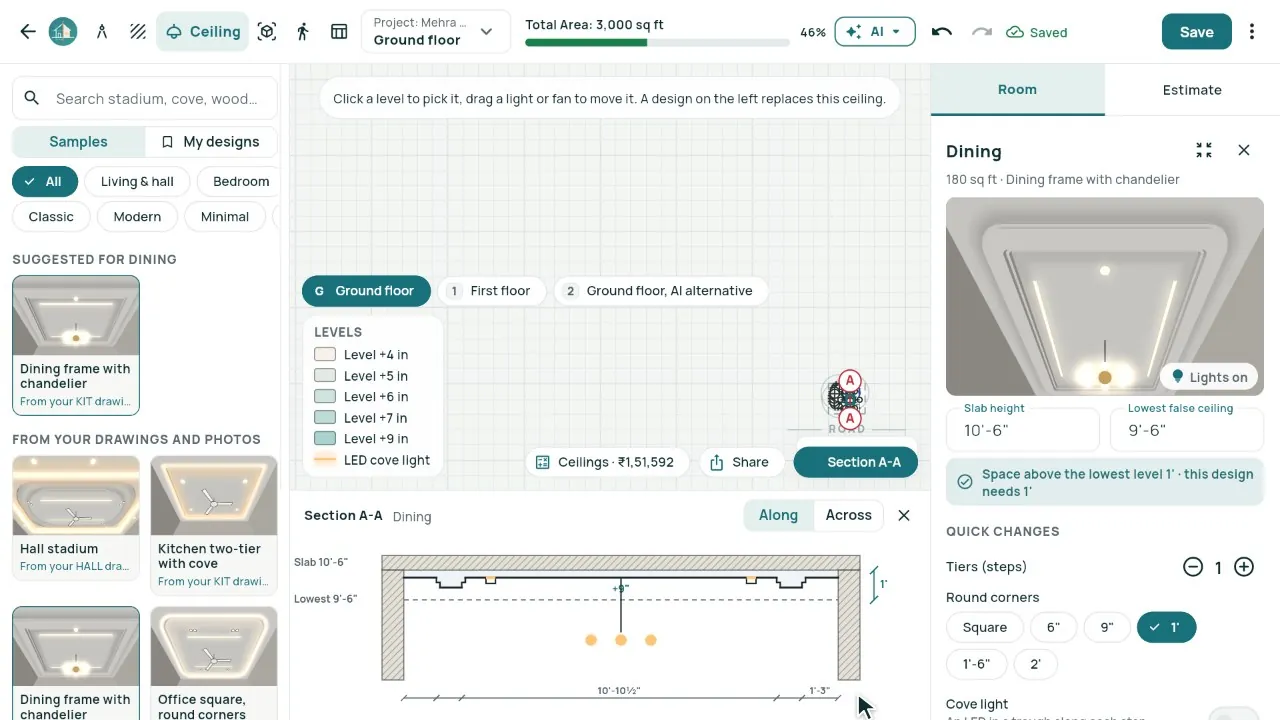The height and width of the screenshot is (720, 1280).
Task: Decrease the Tiers (steps) count
Action: pyautogui.click(x=1193, y=567)
